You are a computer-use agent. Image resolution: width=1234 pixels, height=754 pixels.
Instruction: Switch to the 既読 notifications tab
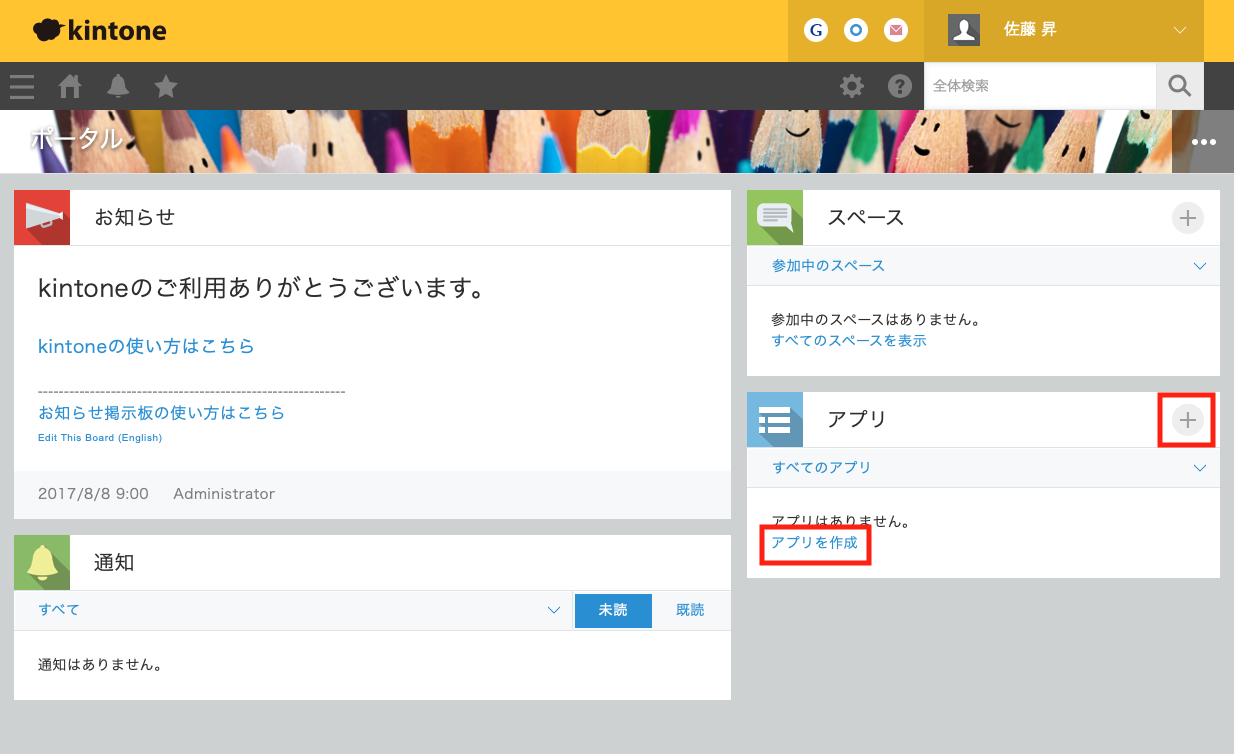[690, 610]
